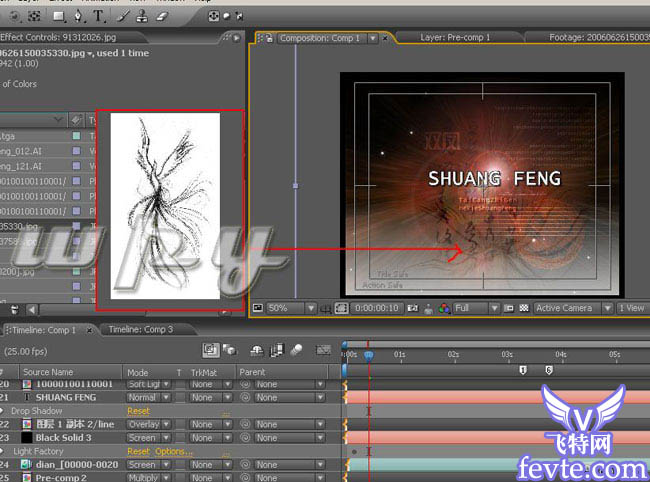The image size is (650, 482).
Task: Select the Clone Stamp tool
Action: tap(142, 16)
